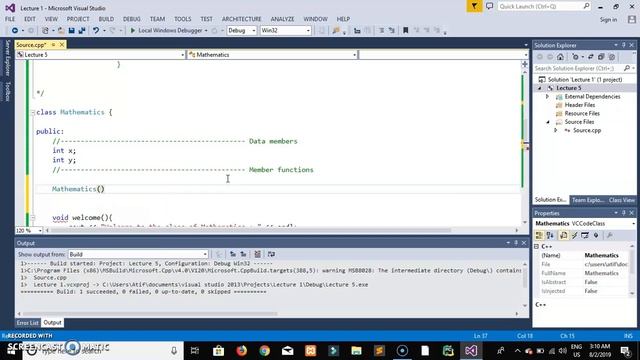Click the Property Pages icon in Properties
Screen dimensions: 640x360
click(609, 236)
